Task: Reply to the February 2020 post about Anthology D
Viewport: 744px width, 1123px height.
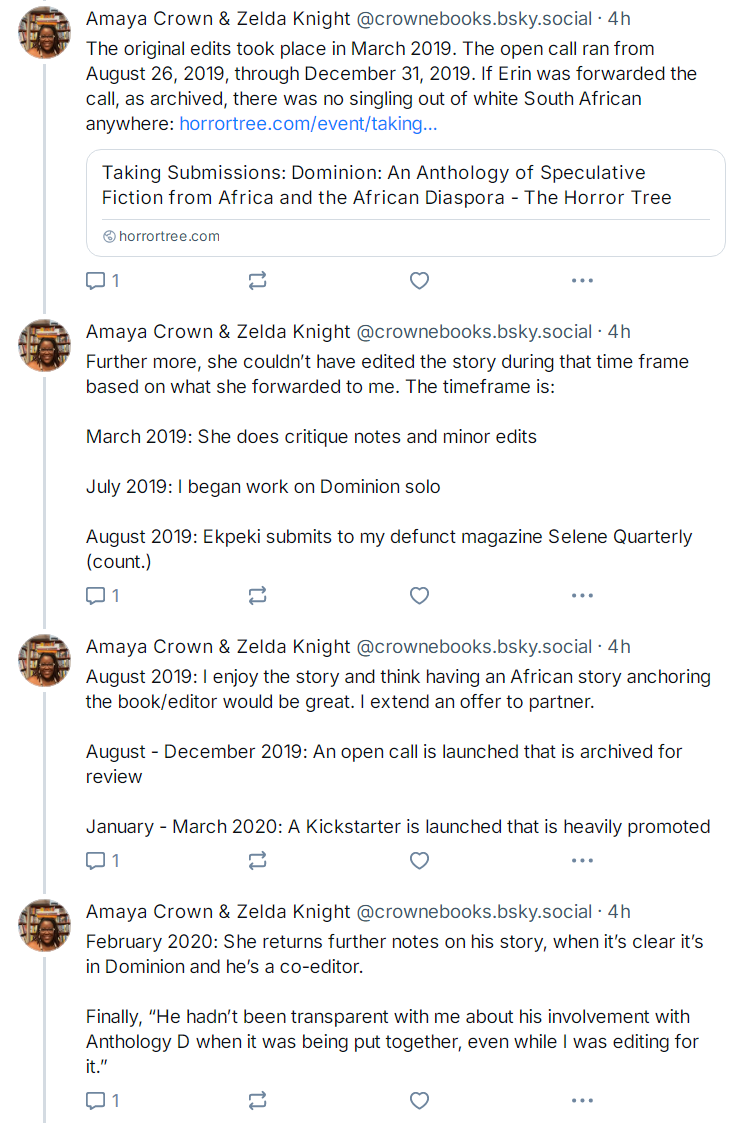Action: [x=102, y=1100]
